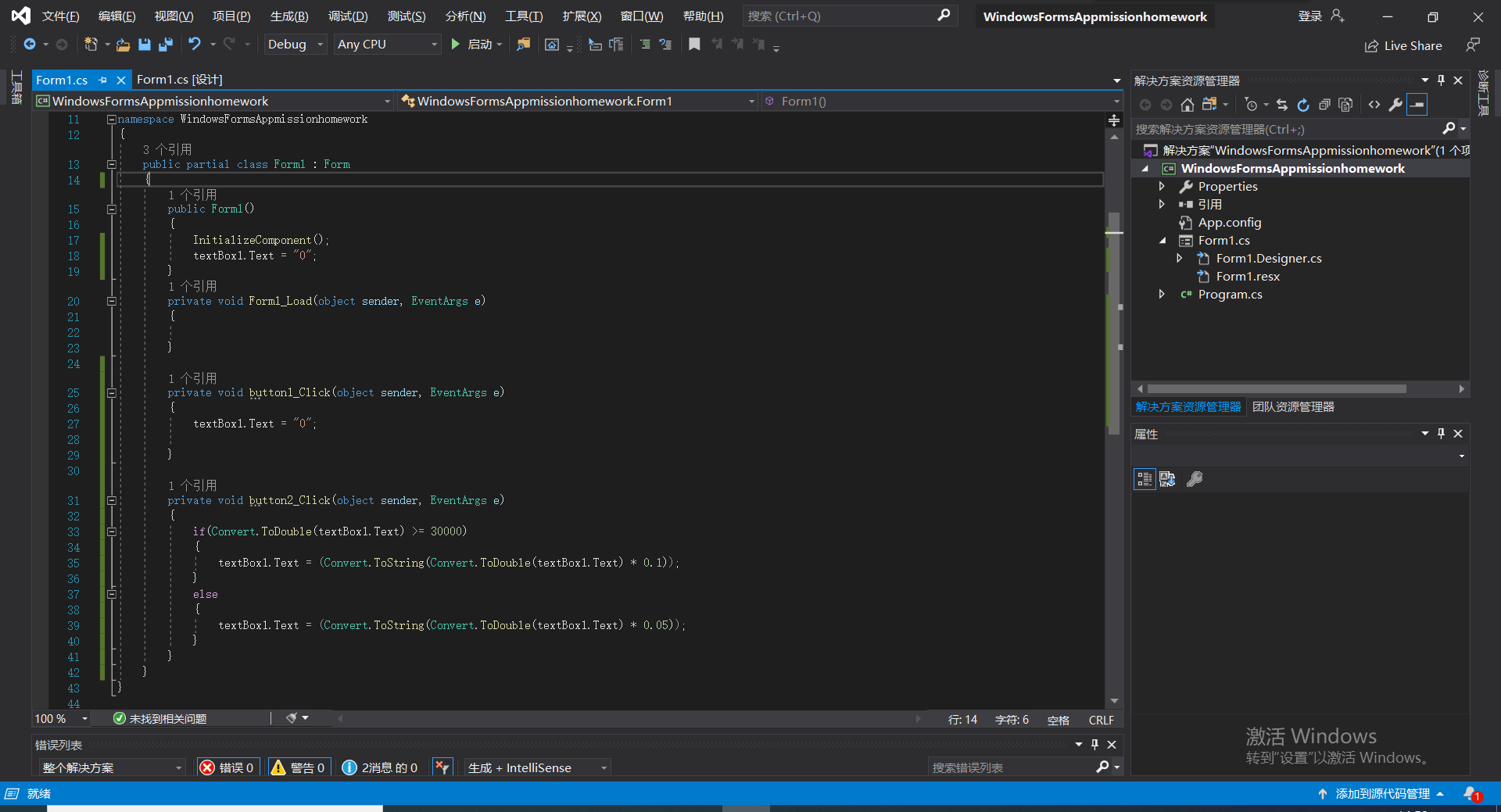The height and width of the screenshot is (812, 1501).
Task: Open the 调试(D) menu
Action: 347,16
